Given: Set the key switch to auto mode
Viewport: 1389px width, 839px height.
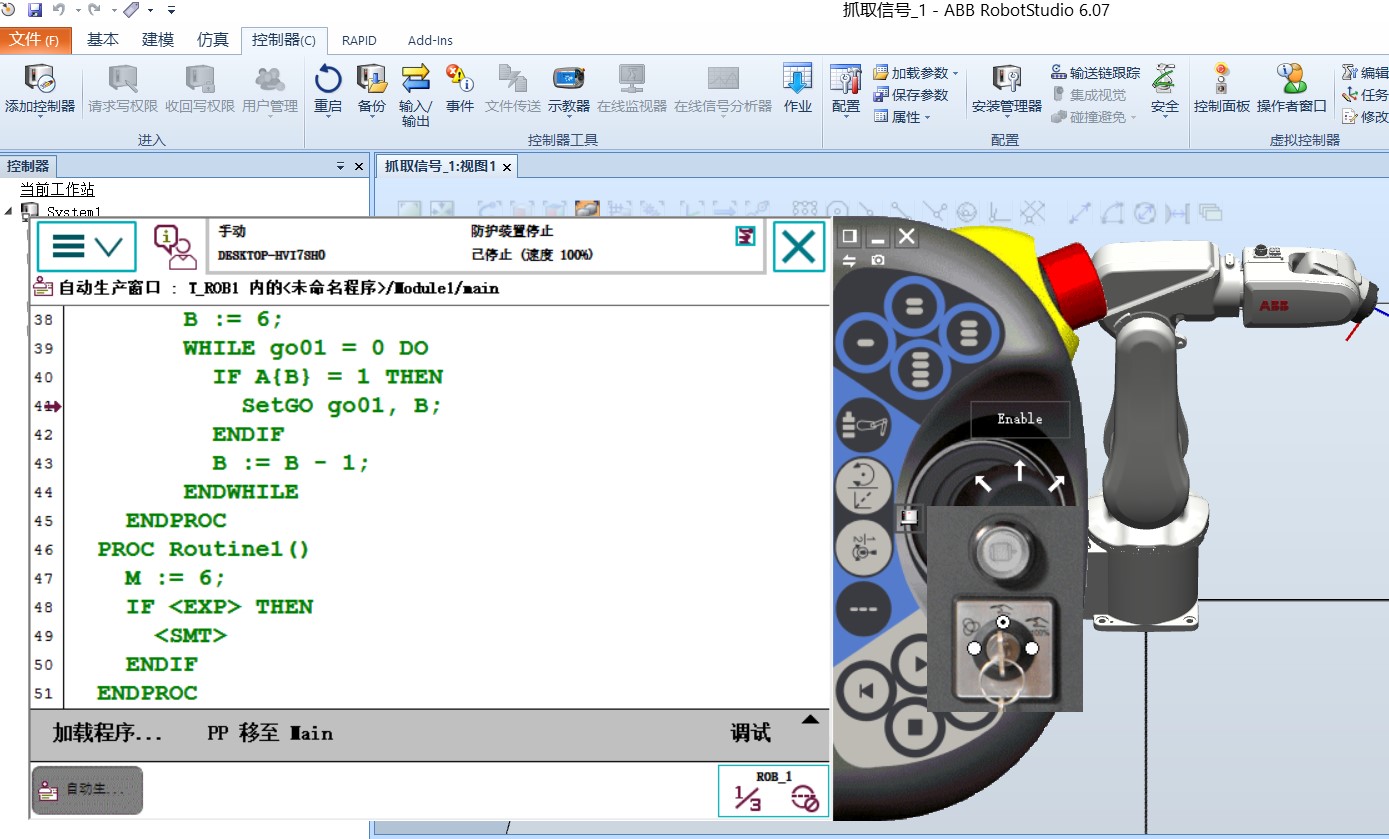Looking at the screenshot, I should [974, 649].
